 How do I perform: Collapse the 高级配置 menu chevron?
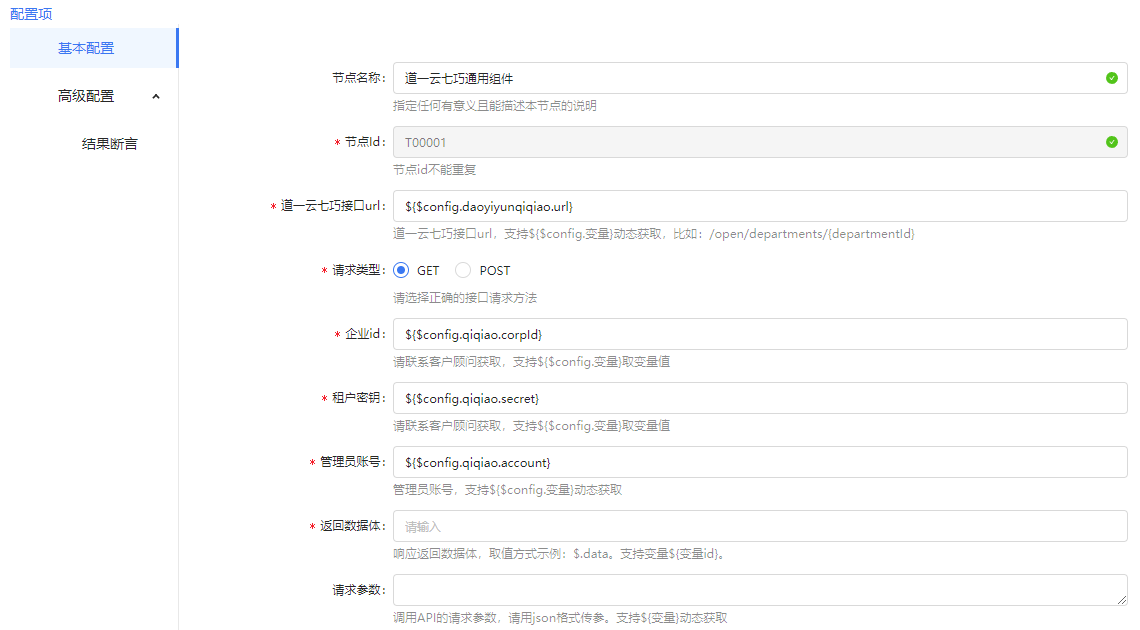tap(155, 96)
